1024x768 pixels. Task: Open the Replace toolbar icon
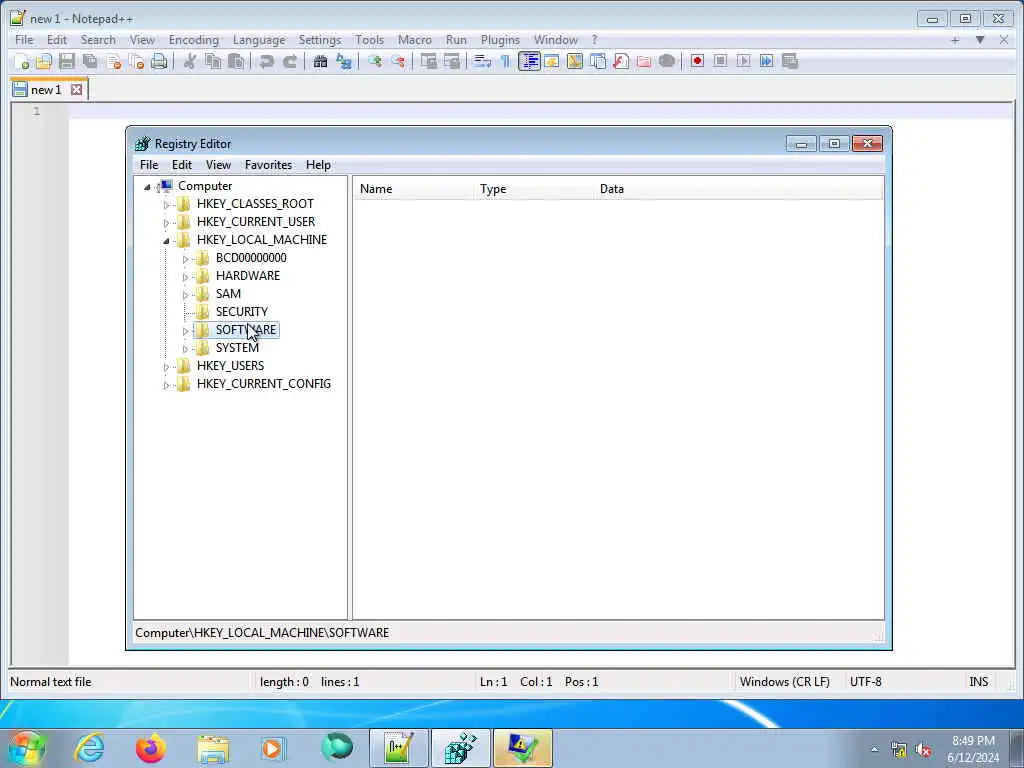(x=344, y=61)
